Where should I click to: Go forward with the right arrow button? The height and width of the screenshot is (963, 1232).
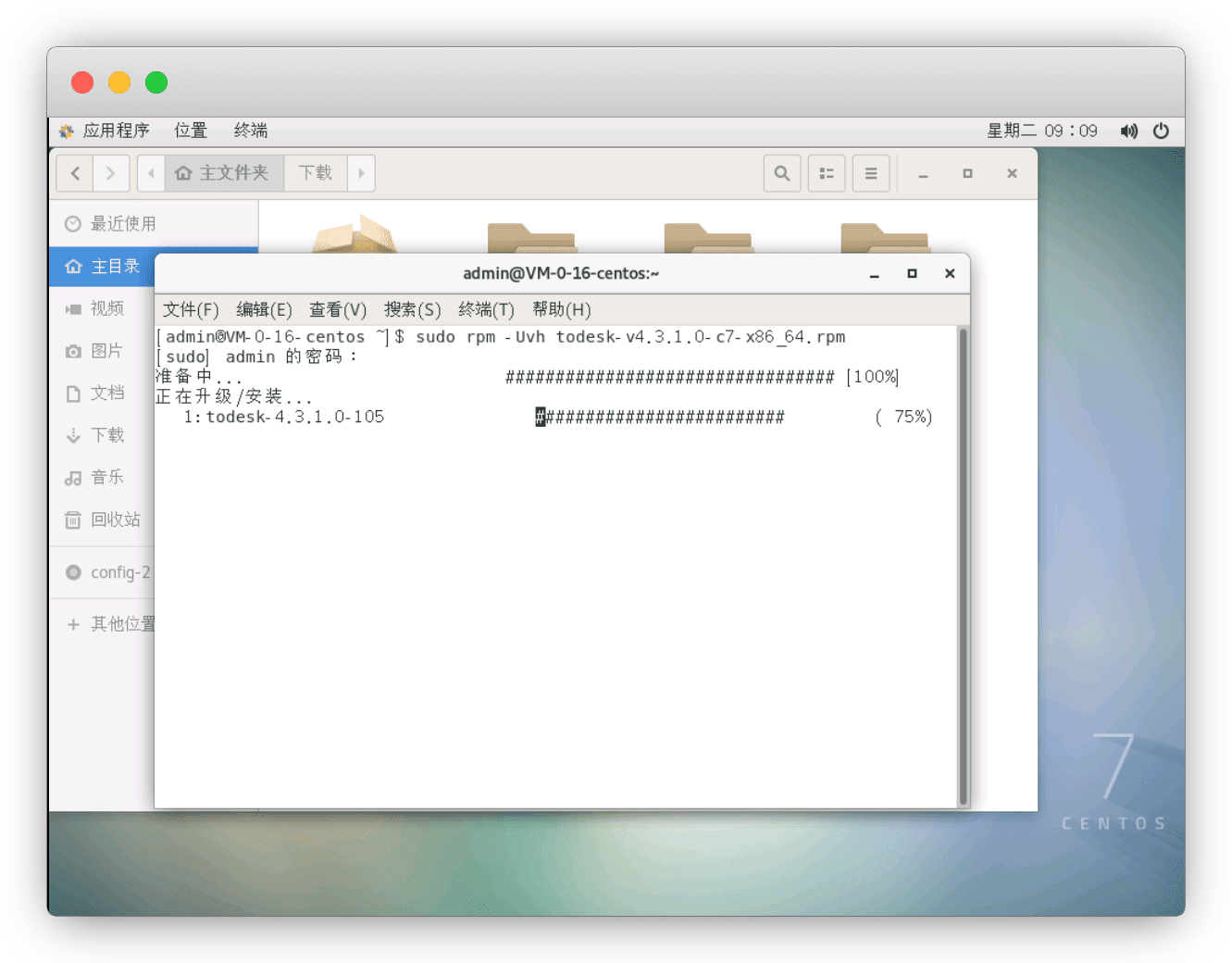tap(111, 173)
